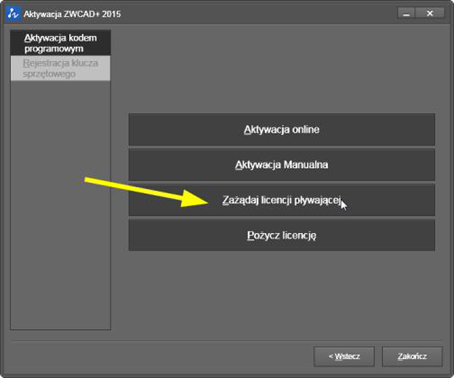Viewport: 454px width, 378px height.
Task: Choose the Aktywacja online option
Action: 282,129
